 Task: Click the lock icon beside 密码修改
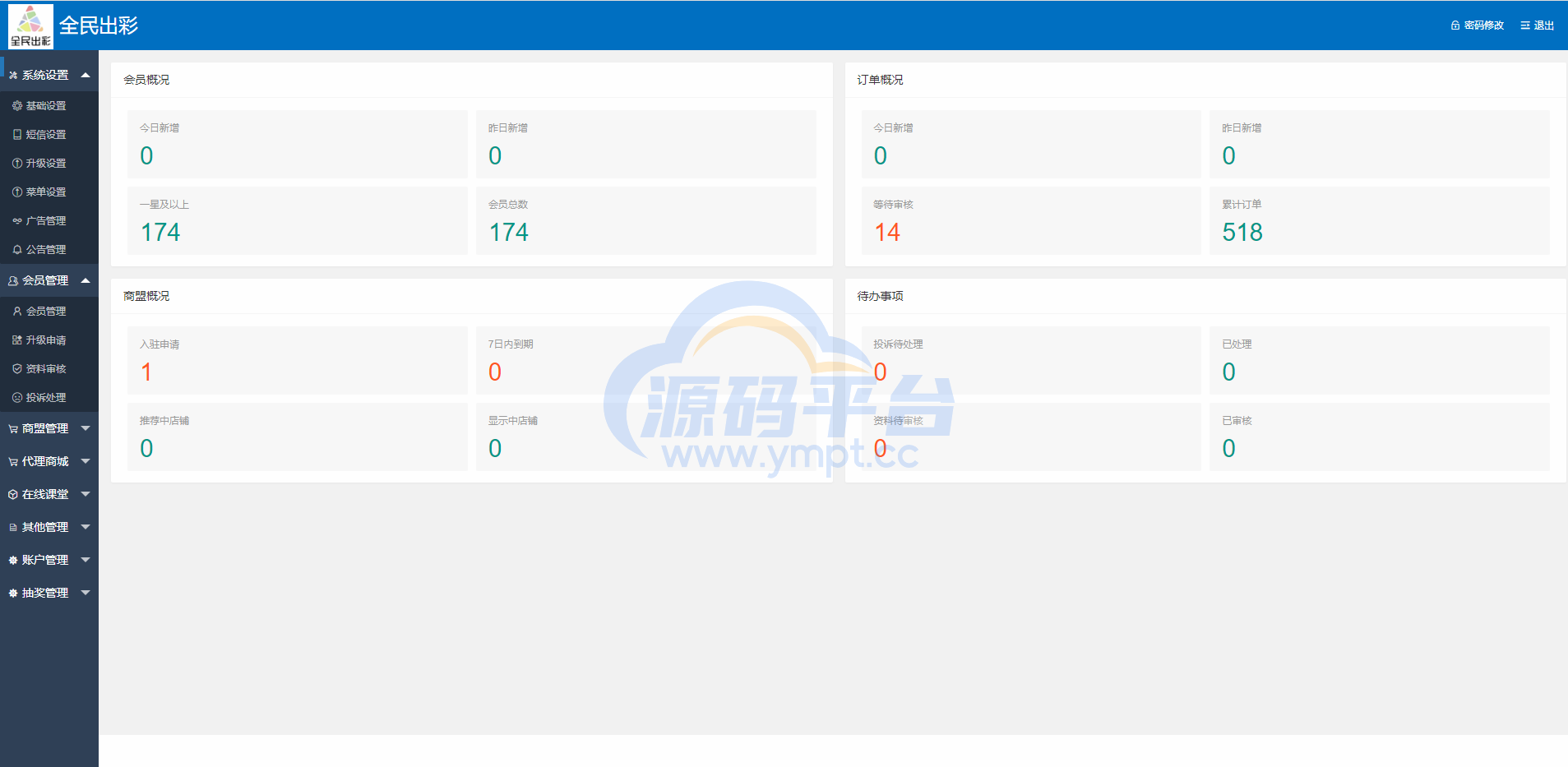tap(1455, 25)
